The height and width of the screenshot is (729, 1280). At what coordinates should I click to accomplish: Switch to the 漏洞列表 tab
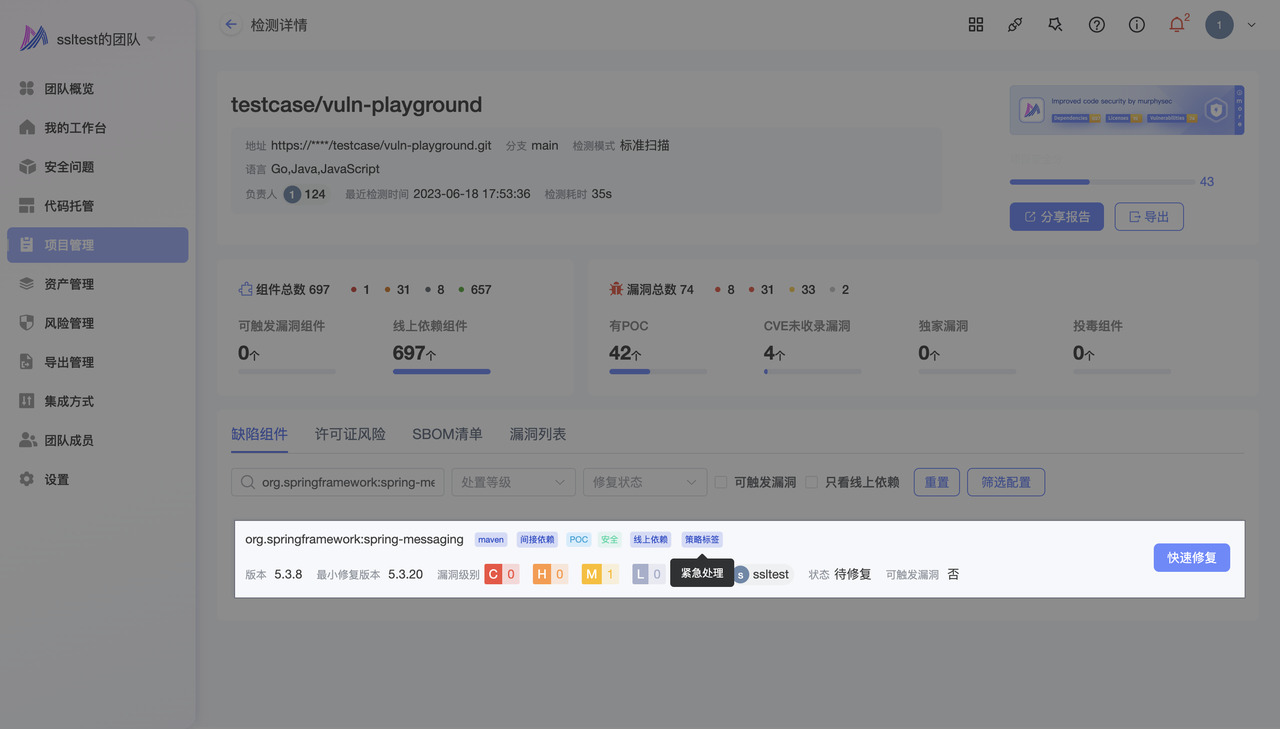(538, 434)
